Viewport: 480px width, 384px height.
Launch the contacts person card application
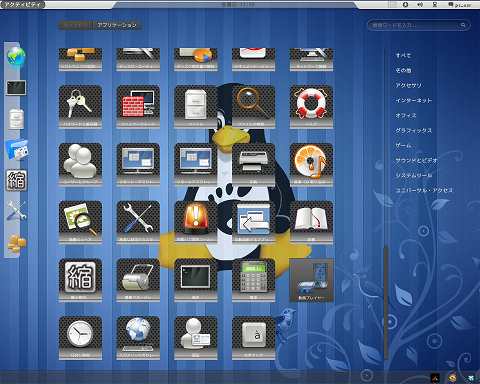[x=196, y=338]
